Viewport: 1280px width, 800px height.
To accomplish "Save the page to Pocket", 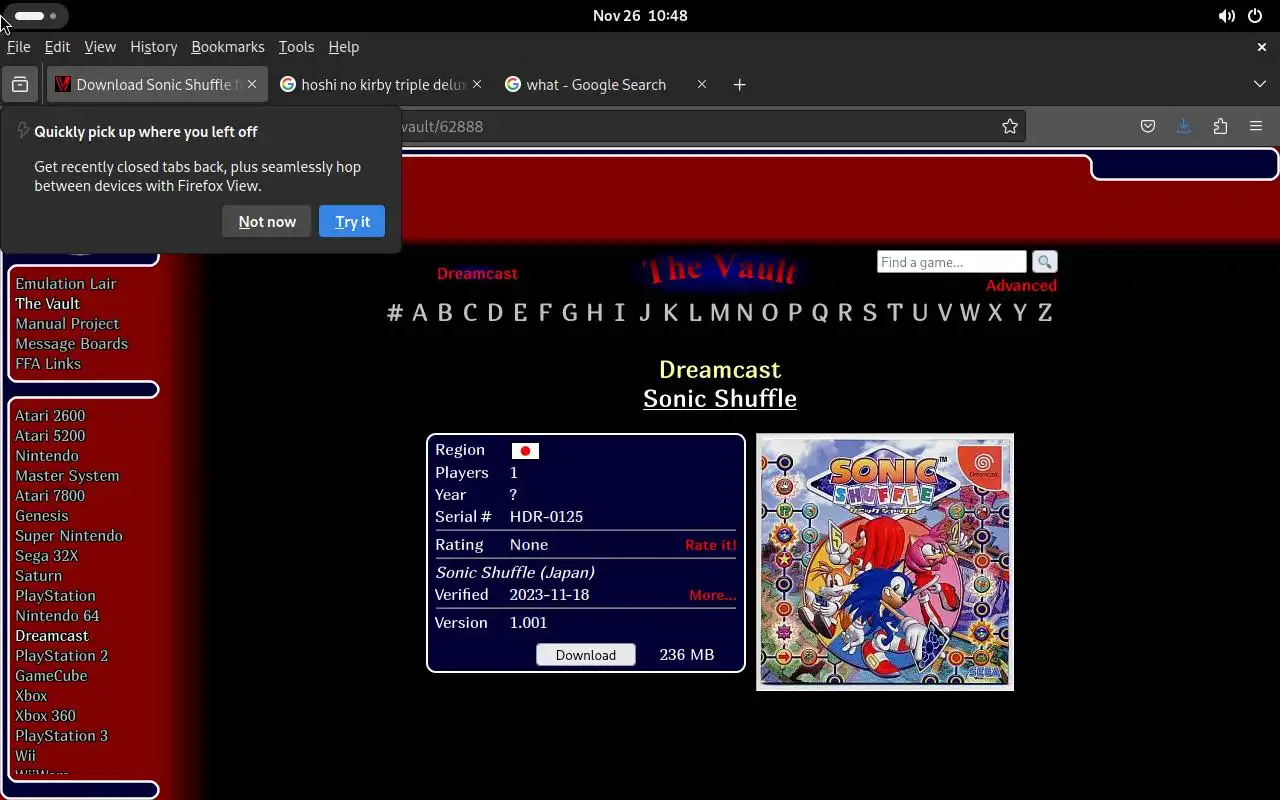I will (1148, 126).
